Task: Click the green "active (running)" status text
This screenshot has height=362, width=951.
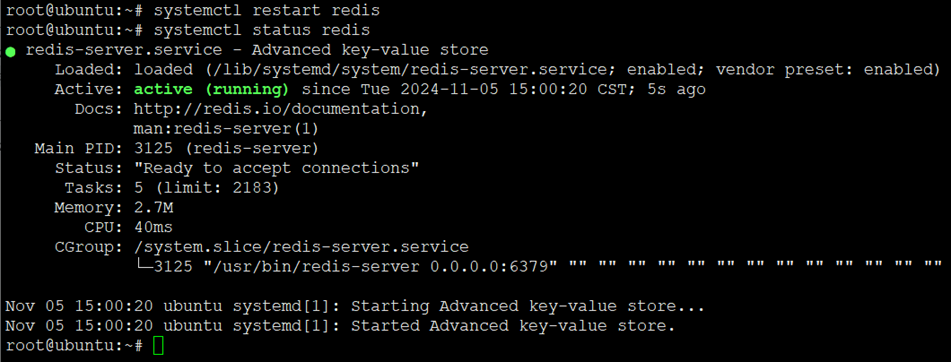Action: pyautogui.click(x=211, y=90)
